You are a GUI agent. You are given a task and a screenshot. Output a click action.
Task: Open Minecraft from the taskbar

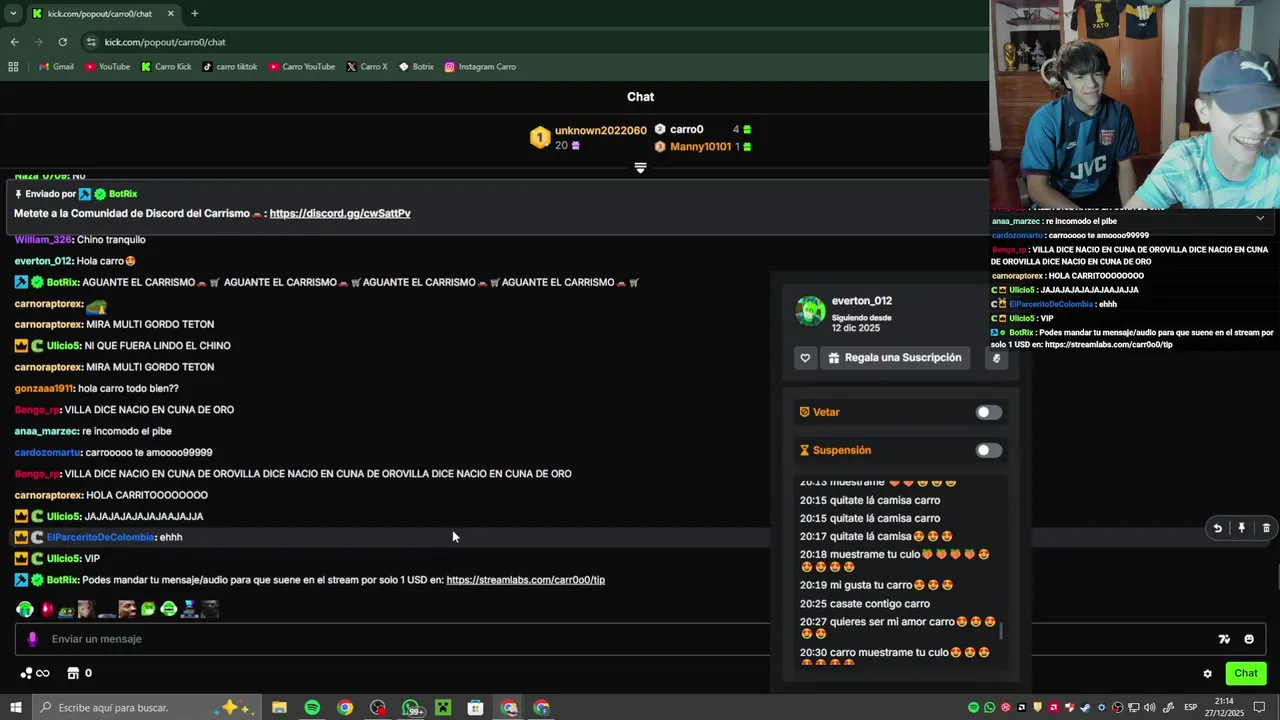pyautogui.click(x=443, y=707)
